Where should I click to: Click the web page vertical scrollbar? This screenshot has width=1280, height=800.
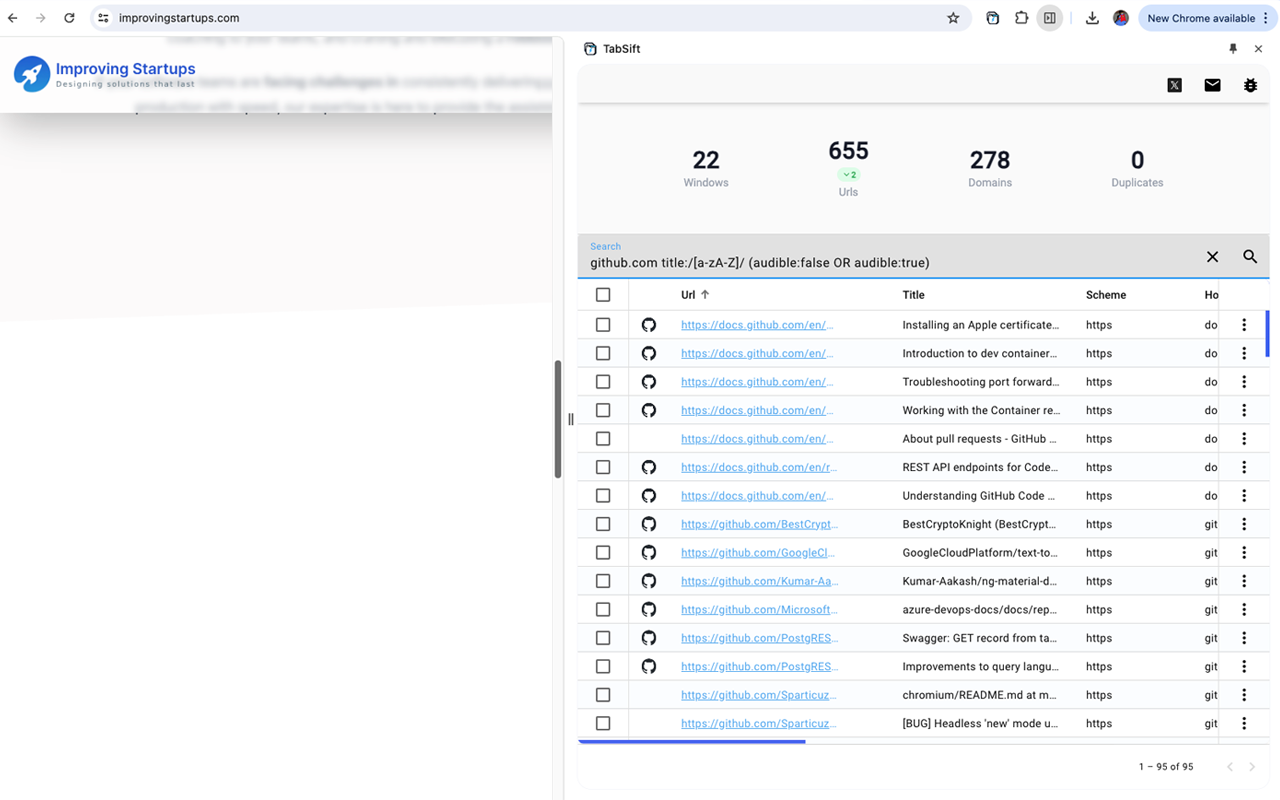[558, 419]
